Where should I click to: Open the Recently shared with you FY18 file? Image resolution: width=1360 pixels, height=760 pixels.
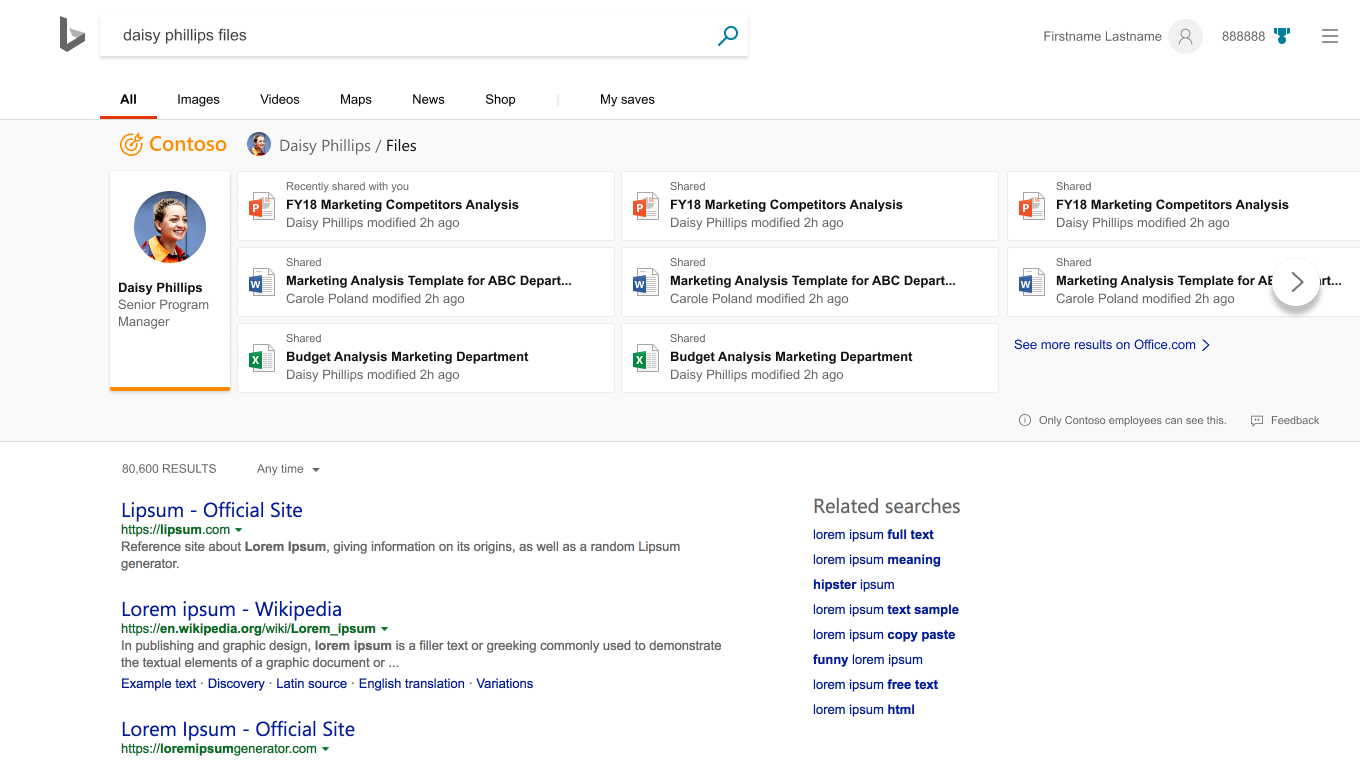[426, 206]
